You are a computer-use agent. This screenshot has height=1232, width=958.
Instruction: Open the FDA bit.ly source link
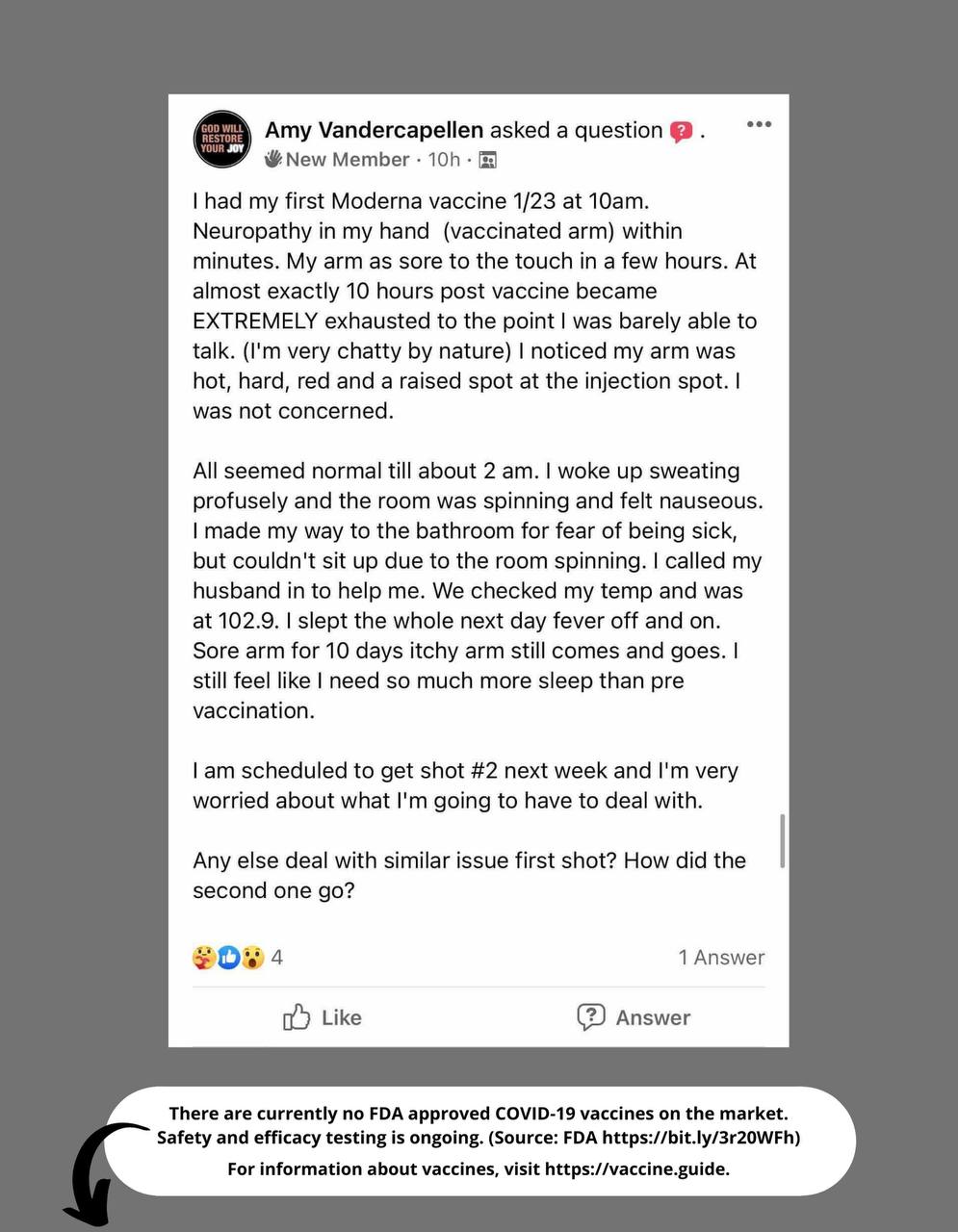pos(699,1138)
